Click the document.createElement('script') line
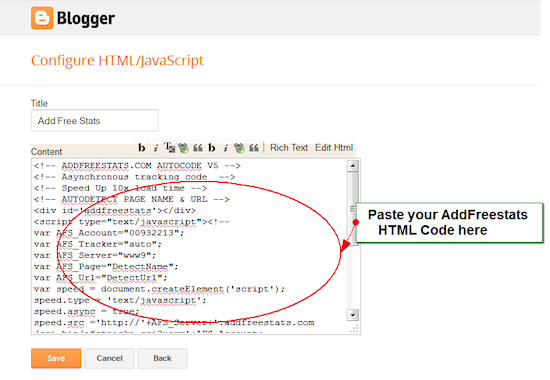The height and width of the screenshot is (380, 550). tap(160, 289)
